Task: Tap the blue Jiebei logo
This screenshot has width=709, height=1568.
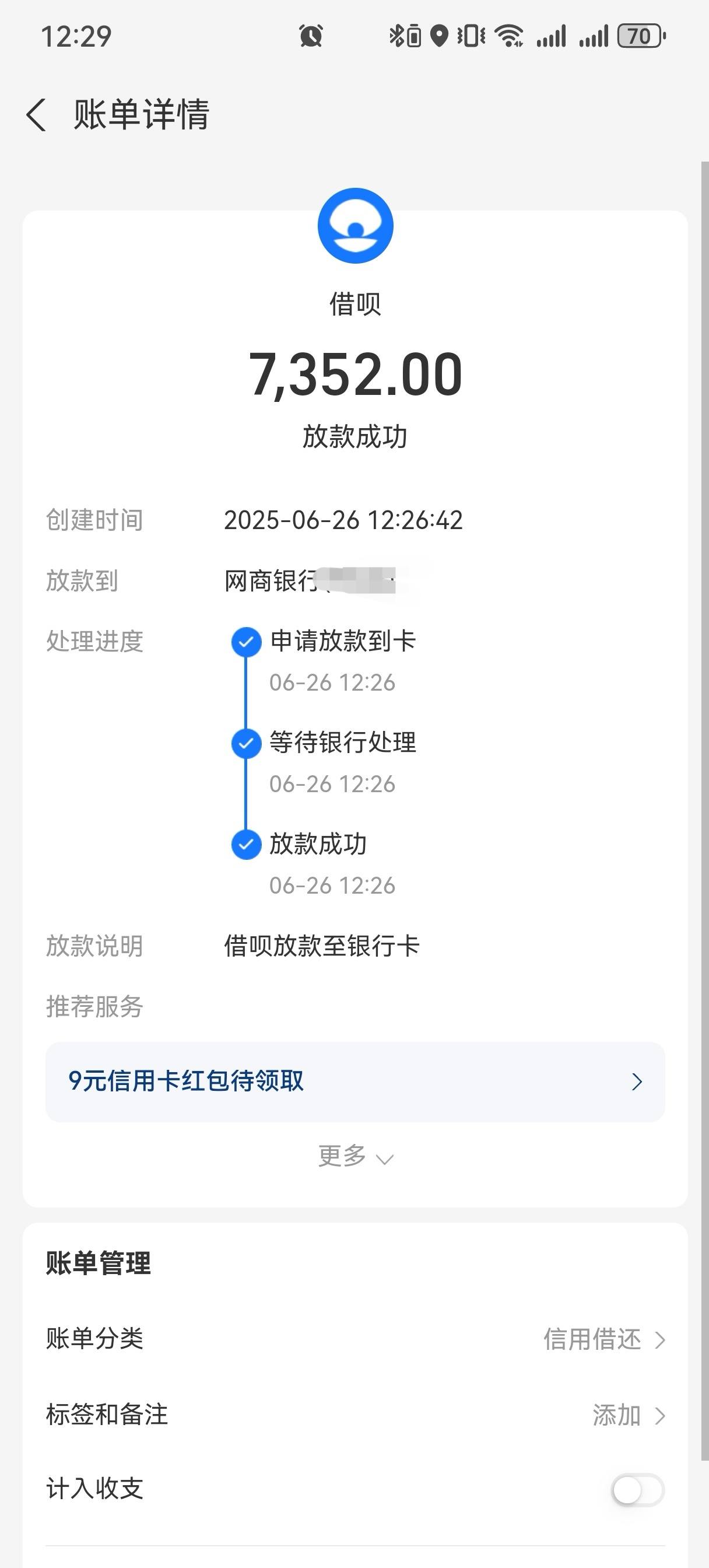Action: click(356, 226)
